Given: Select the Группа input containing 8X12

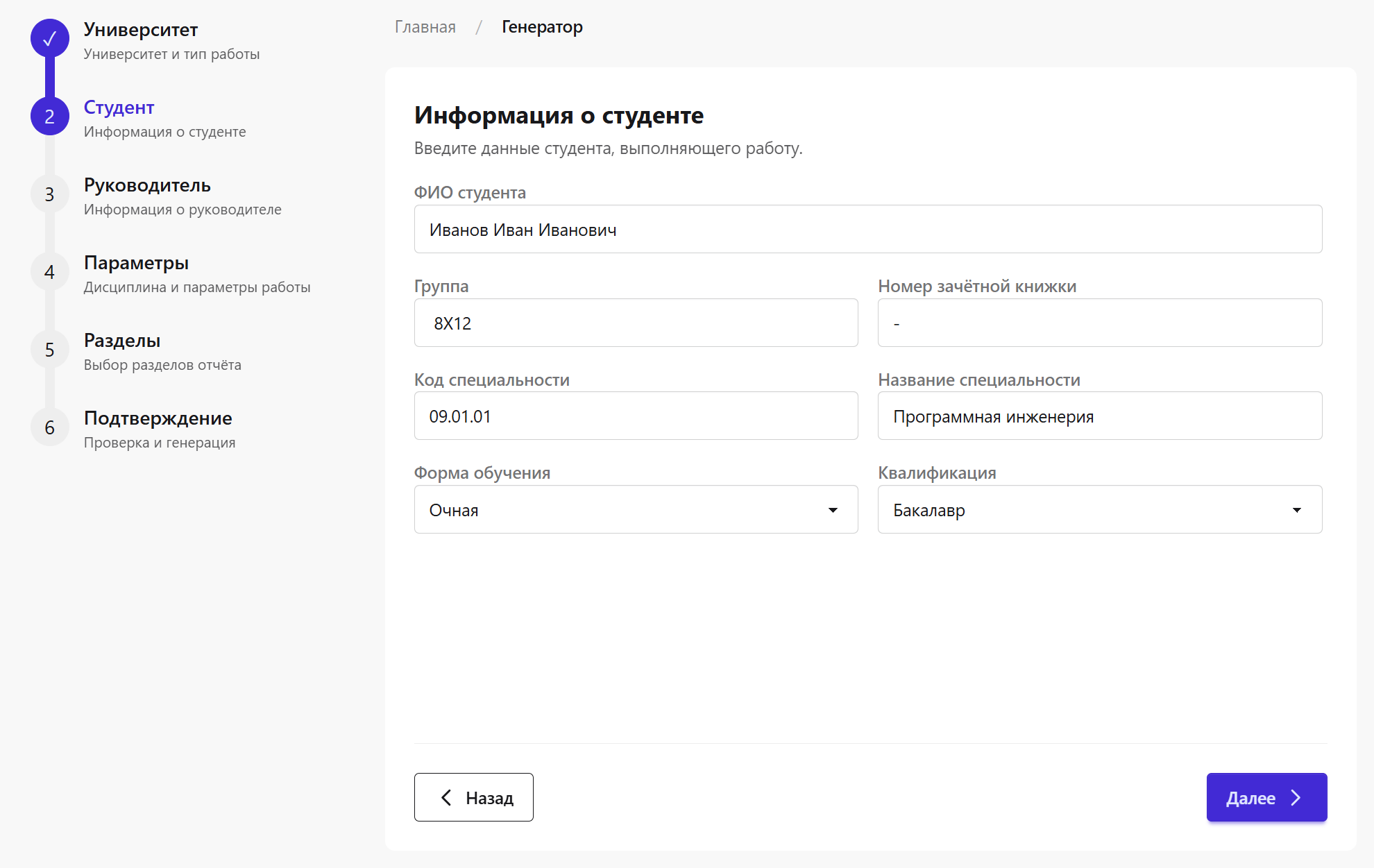Looking at the screenshot, I should [636, 323].
